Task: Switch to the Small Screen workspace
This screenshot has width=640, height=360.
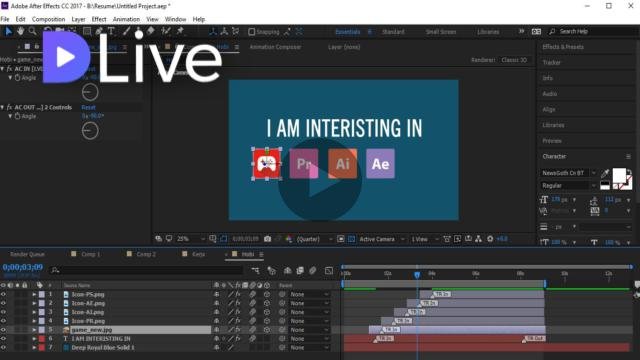Action: [x=441, y=32]
